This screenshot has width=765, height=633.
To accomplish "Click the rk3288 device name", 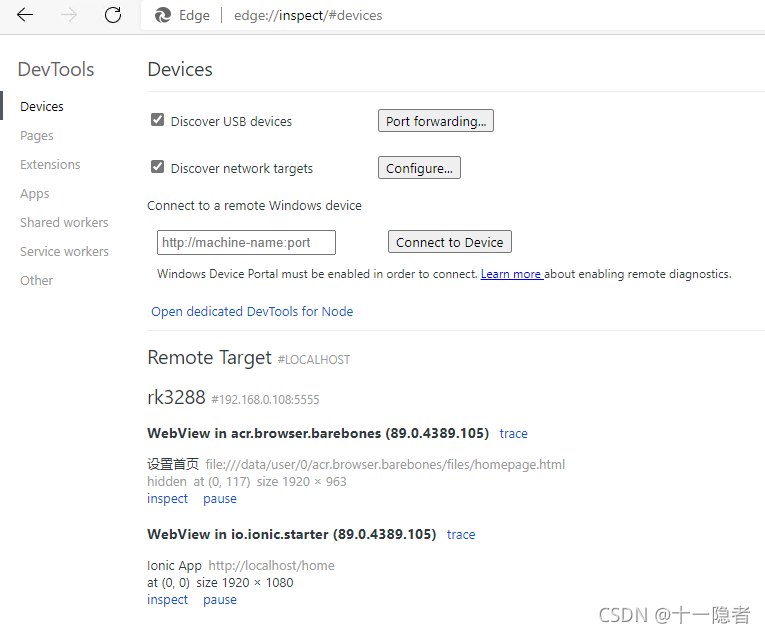I will click(176, 397).
